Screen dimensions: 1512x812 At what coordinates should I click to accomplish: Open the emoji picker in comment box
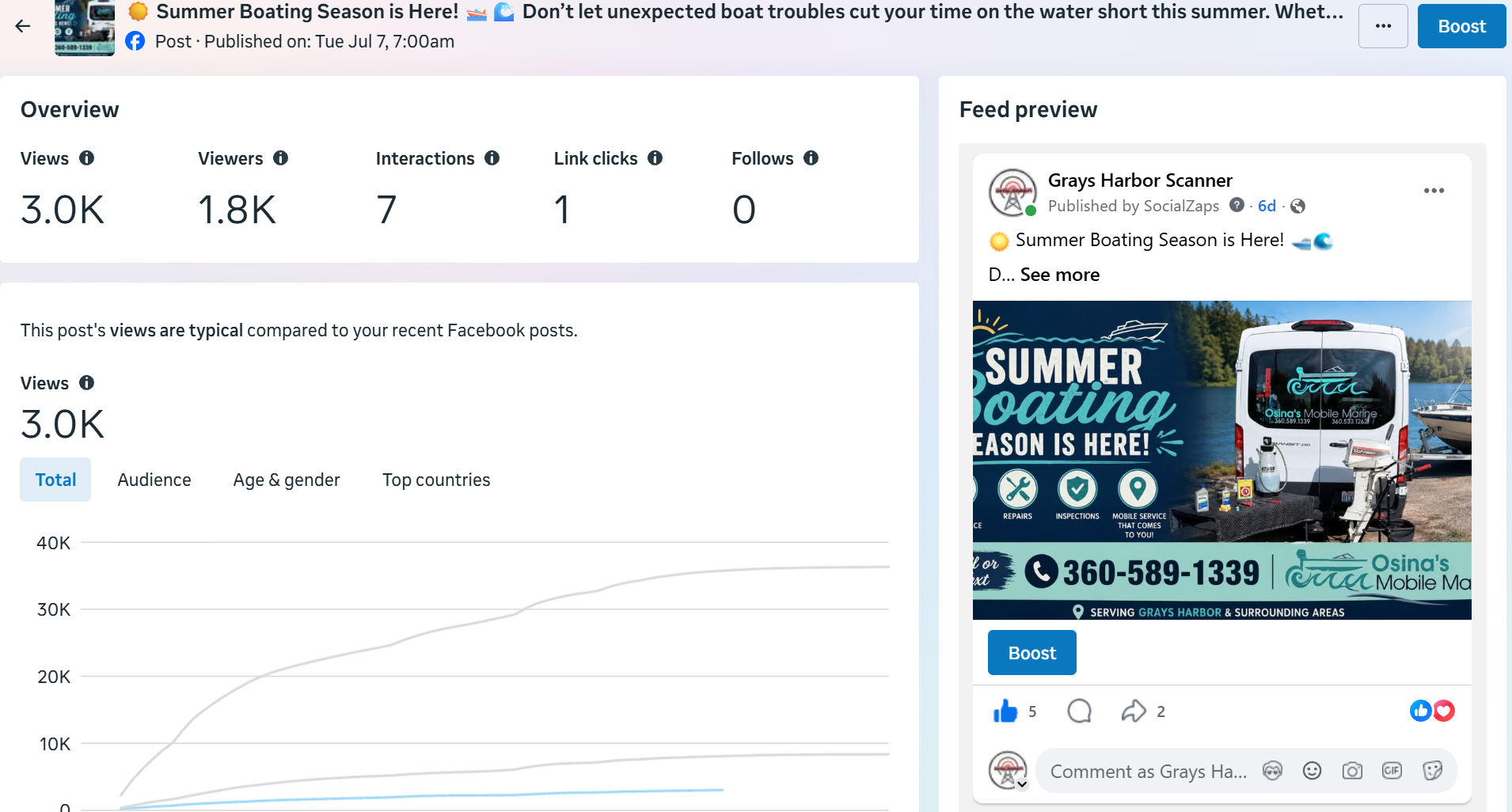[1312, 771]
